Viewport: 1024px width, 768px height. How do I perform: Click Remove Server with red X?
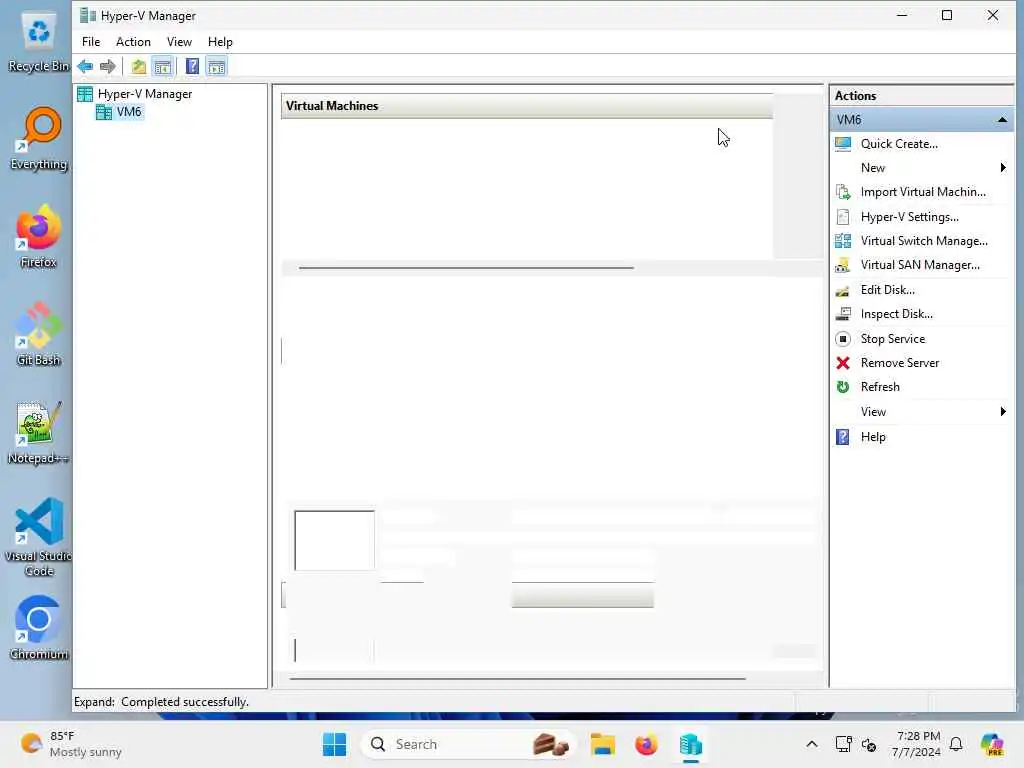tap(899, 363)
